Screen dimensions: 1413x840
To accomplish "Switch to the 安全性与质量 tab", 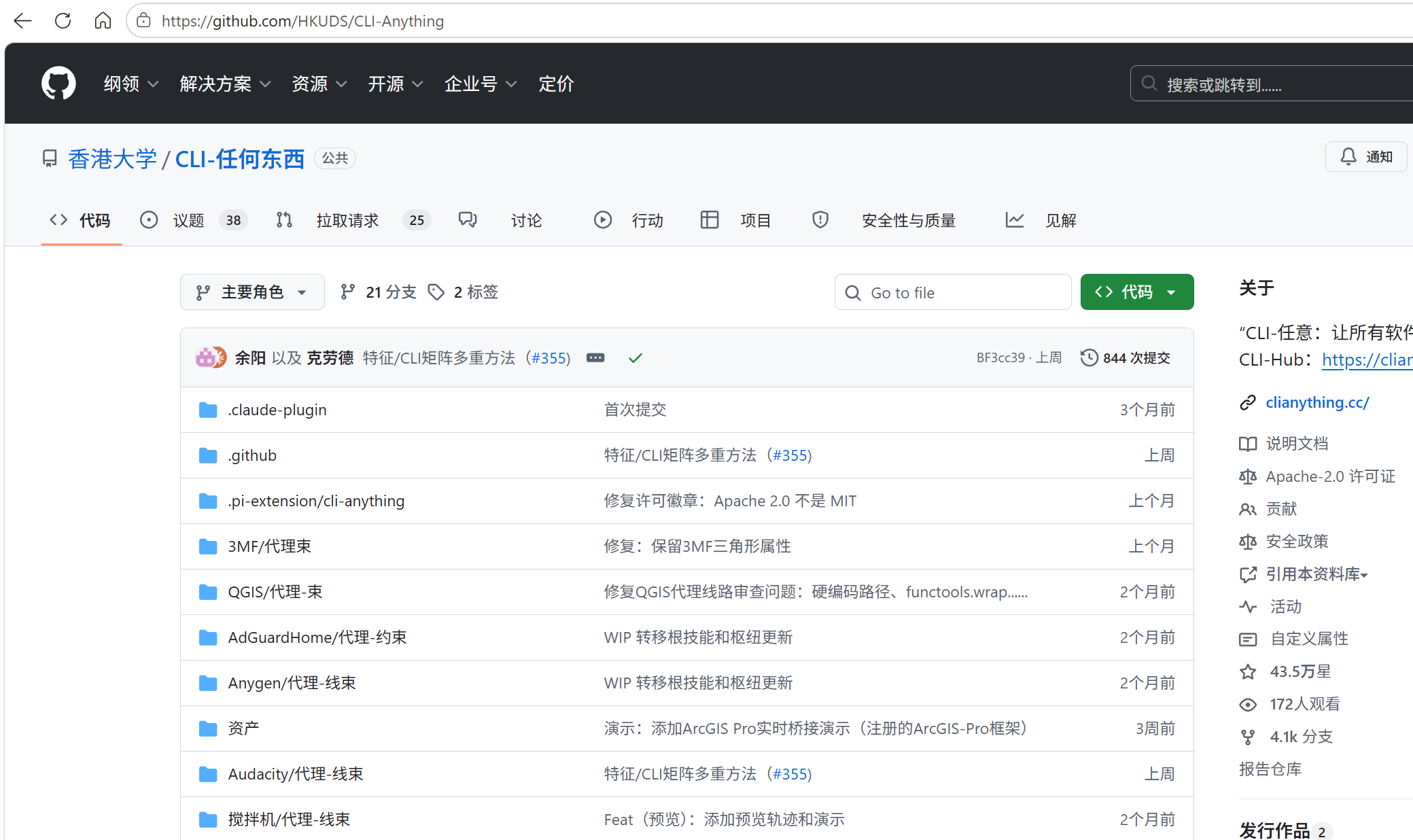I will (x=884, y=220).
